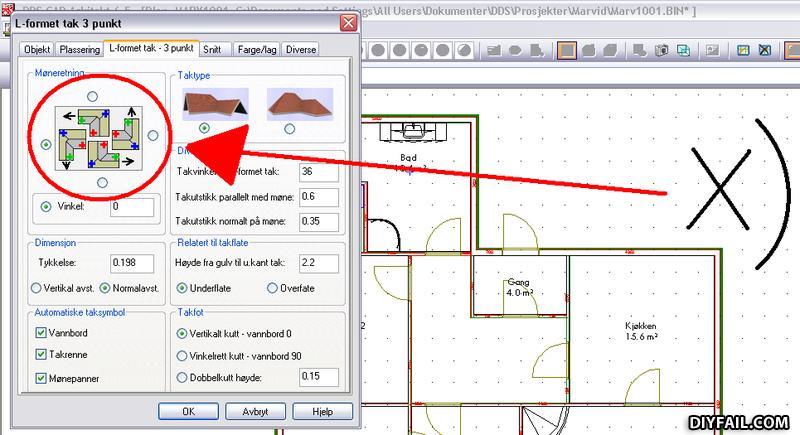Choose the upward ridge direction radio button
Screen dimensions: 800x435
pos(92,96)
